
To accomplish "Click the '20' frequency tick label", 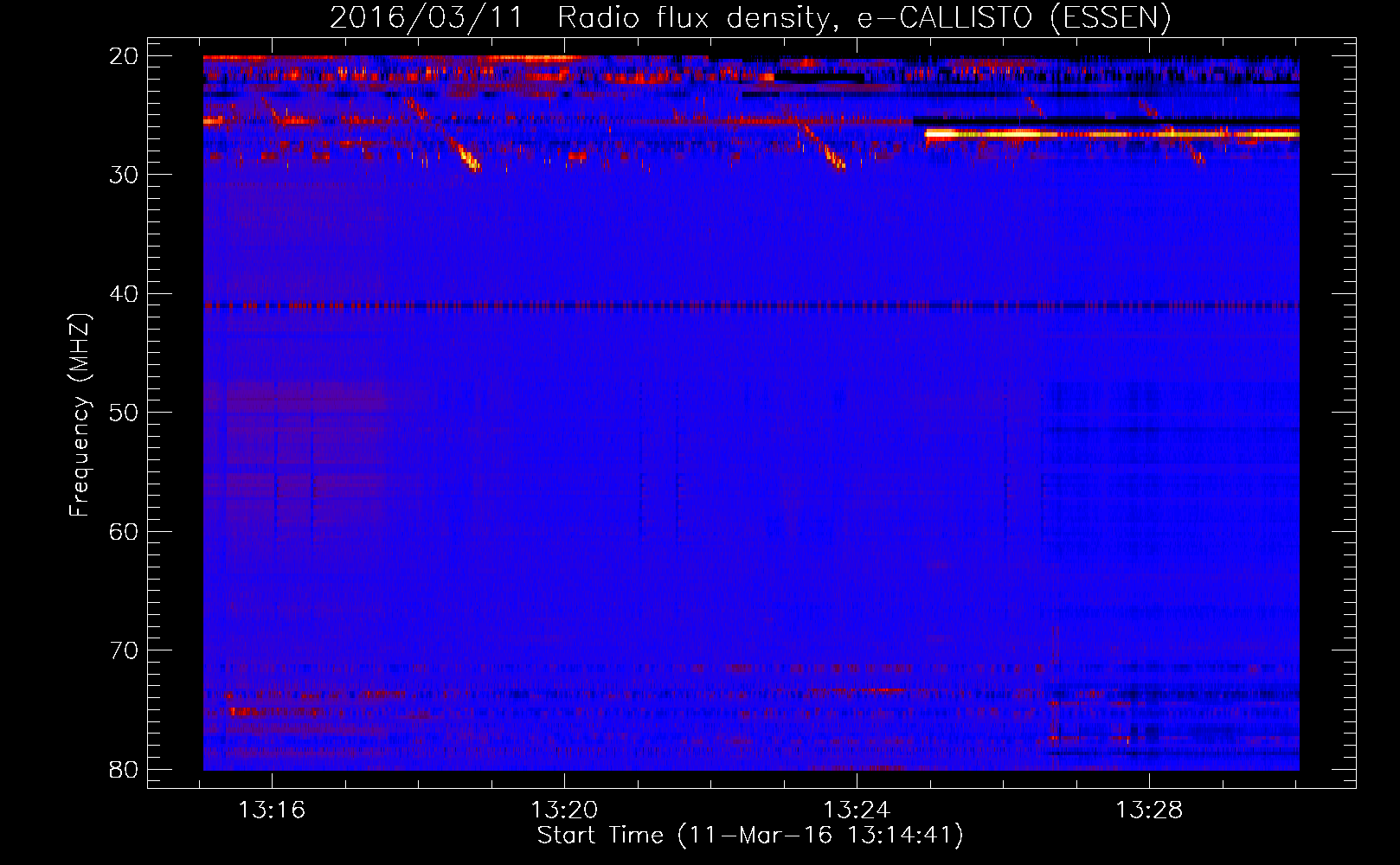I will click(x=125, y=56).
